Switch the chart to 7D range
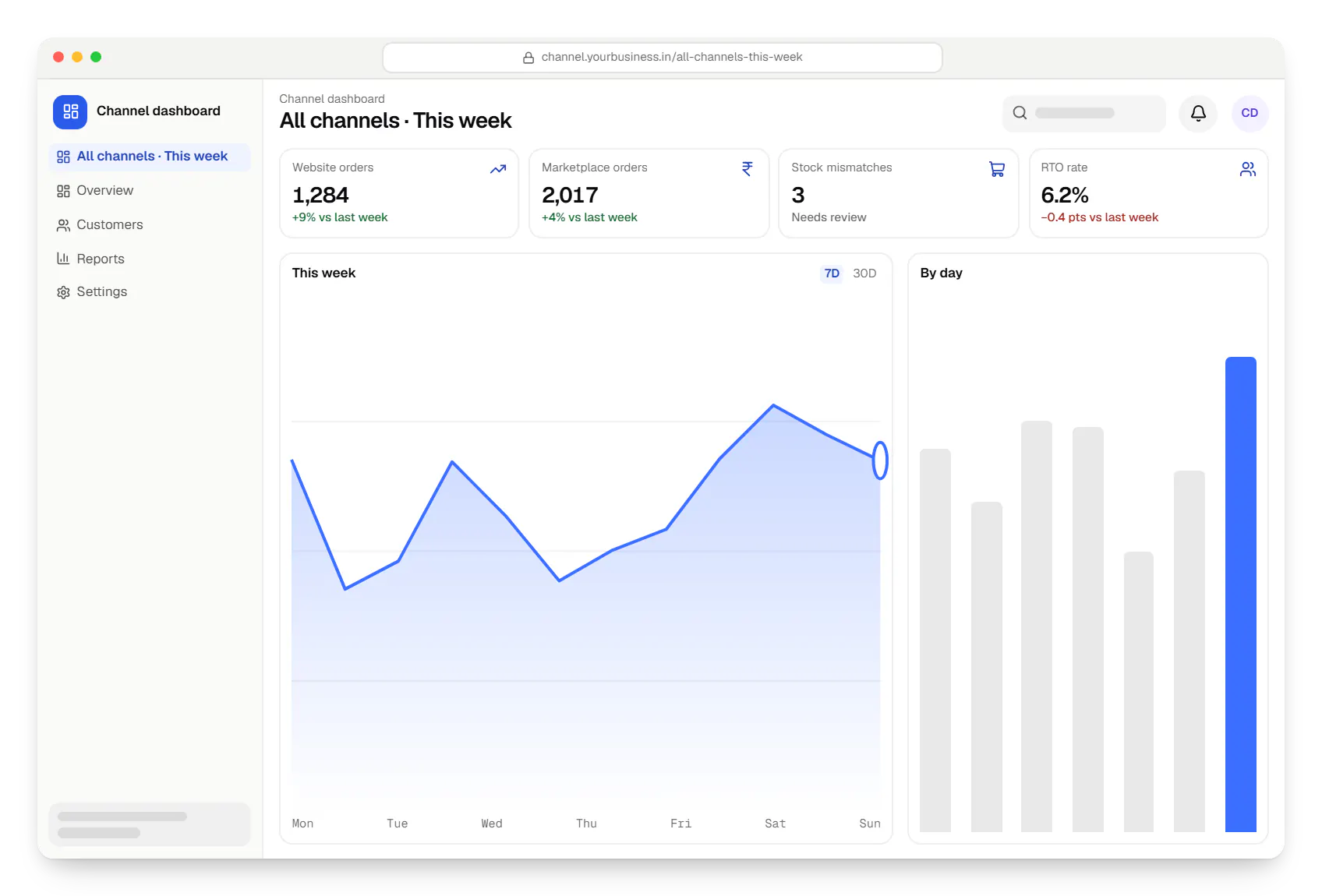 [832, 273]
